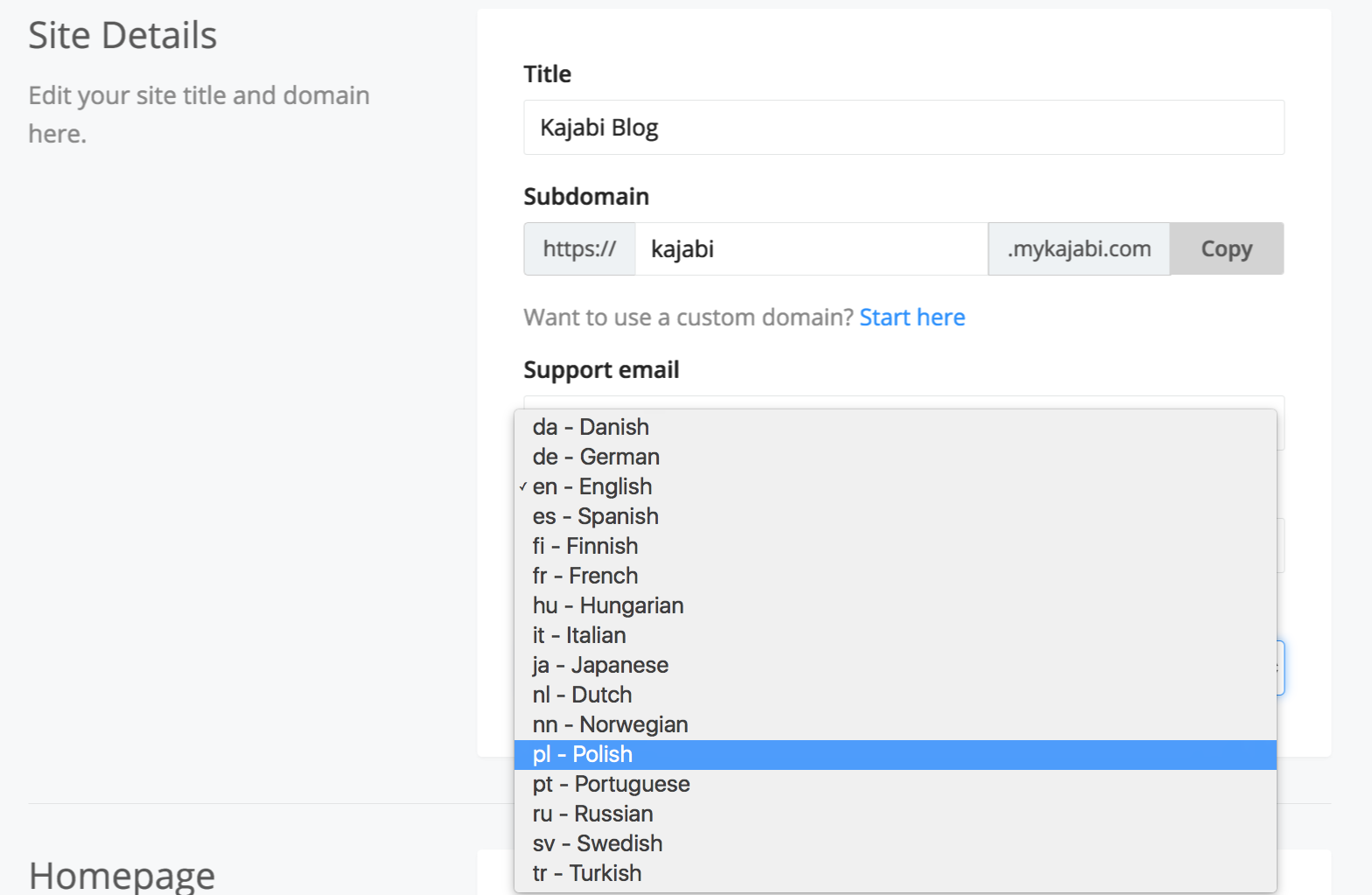Viewport: 1372px width, 895px height.
Task: Select hu - Hungarian option
Action: (895, 605)
